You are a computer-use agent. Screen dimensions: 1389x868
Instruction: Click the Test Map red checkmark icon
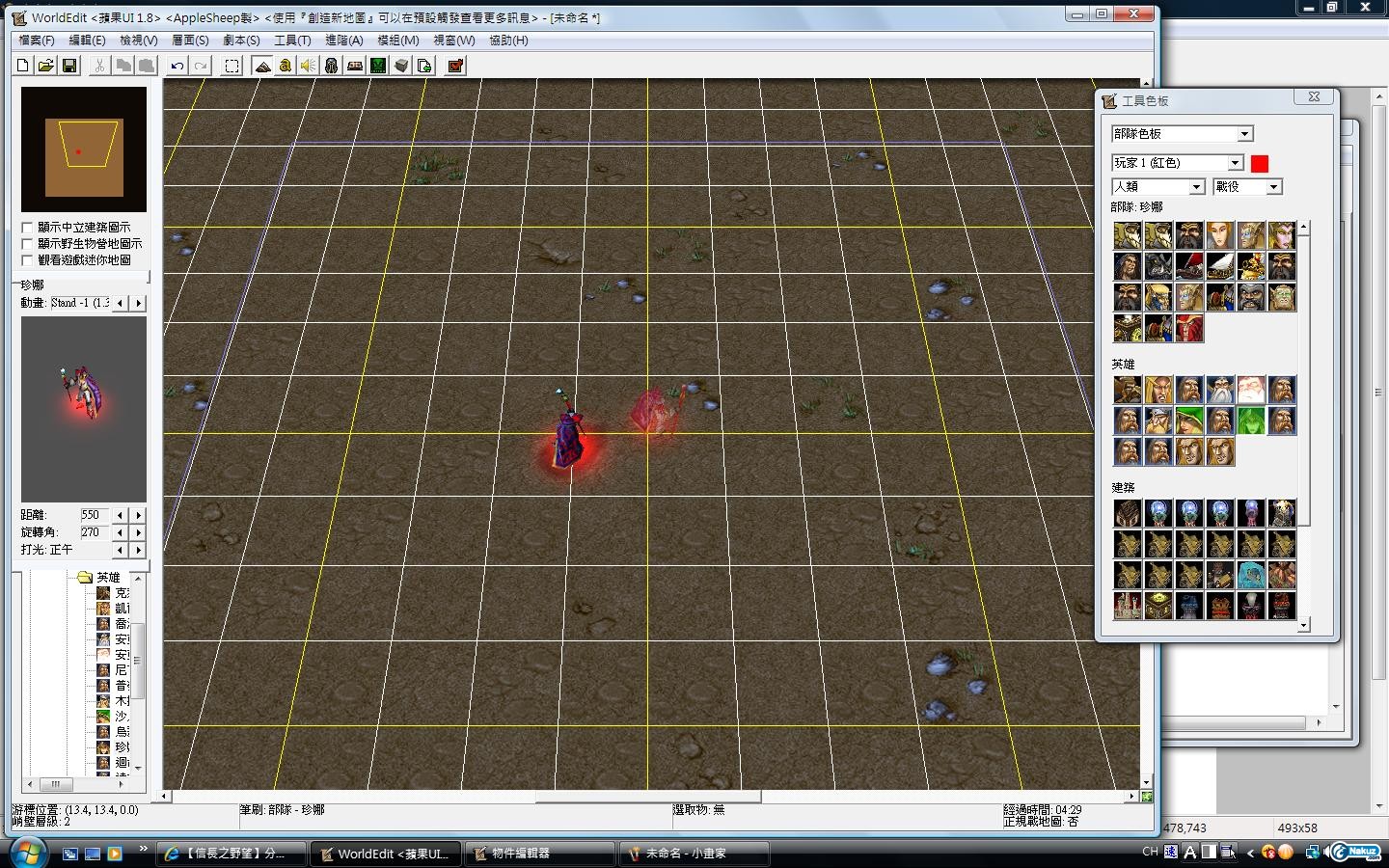[x=455, y=66]
